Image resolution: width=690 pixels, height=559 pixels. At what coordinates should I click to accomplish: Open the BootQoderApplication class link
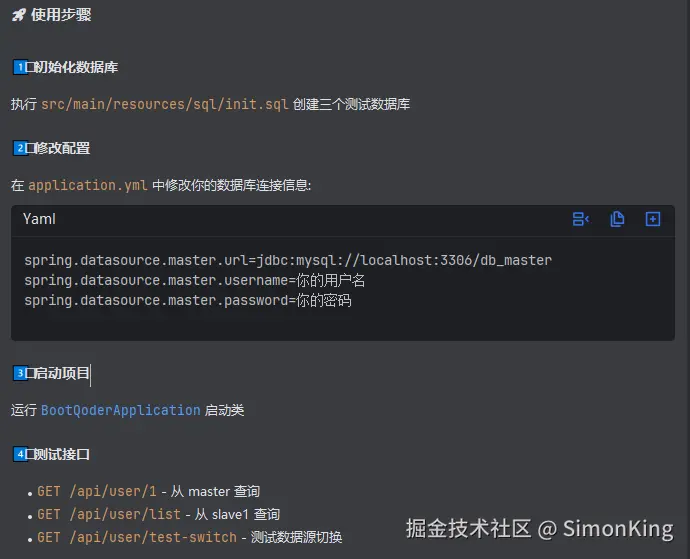point(120,410)
